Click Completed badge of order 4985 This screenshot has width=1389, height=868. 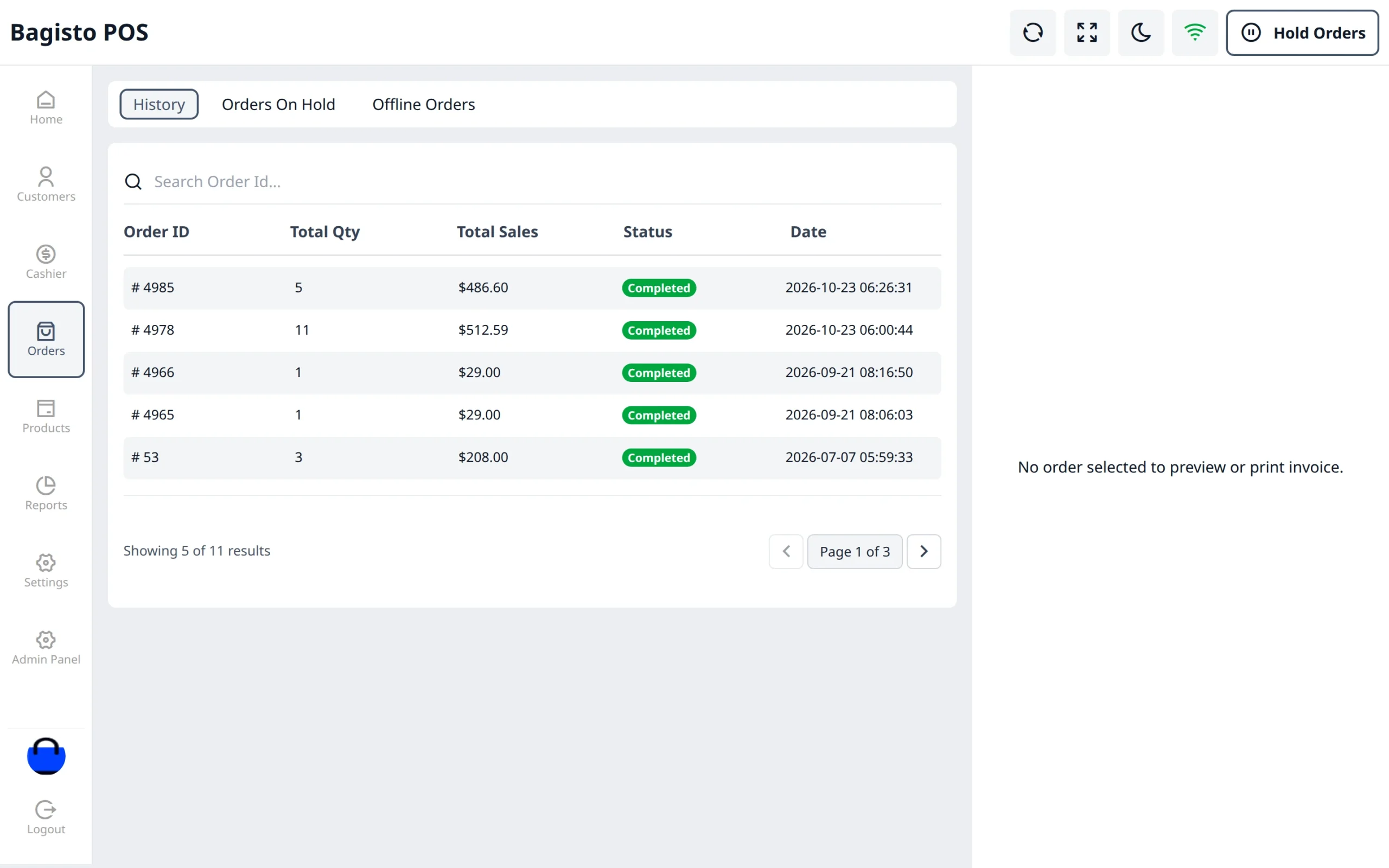659,288
